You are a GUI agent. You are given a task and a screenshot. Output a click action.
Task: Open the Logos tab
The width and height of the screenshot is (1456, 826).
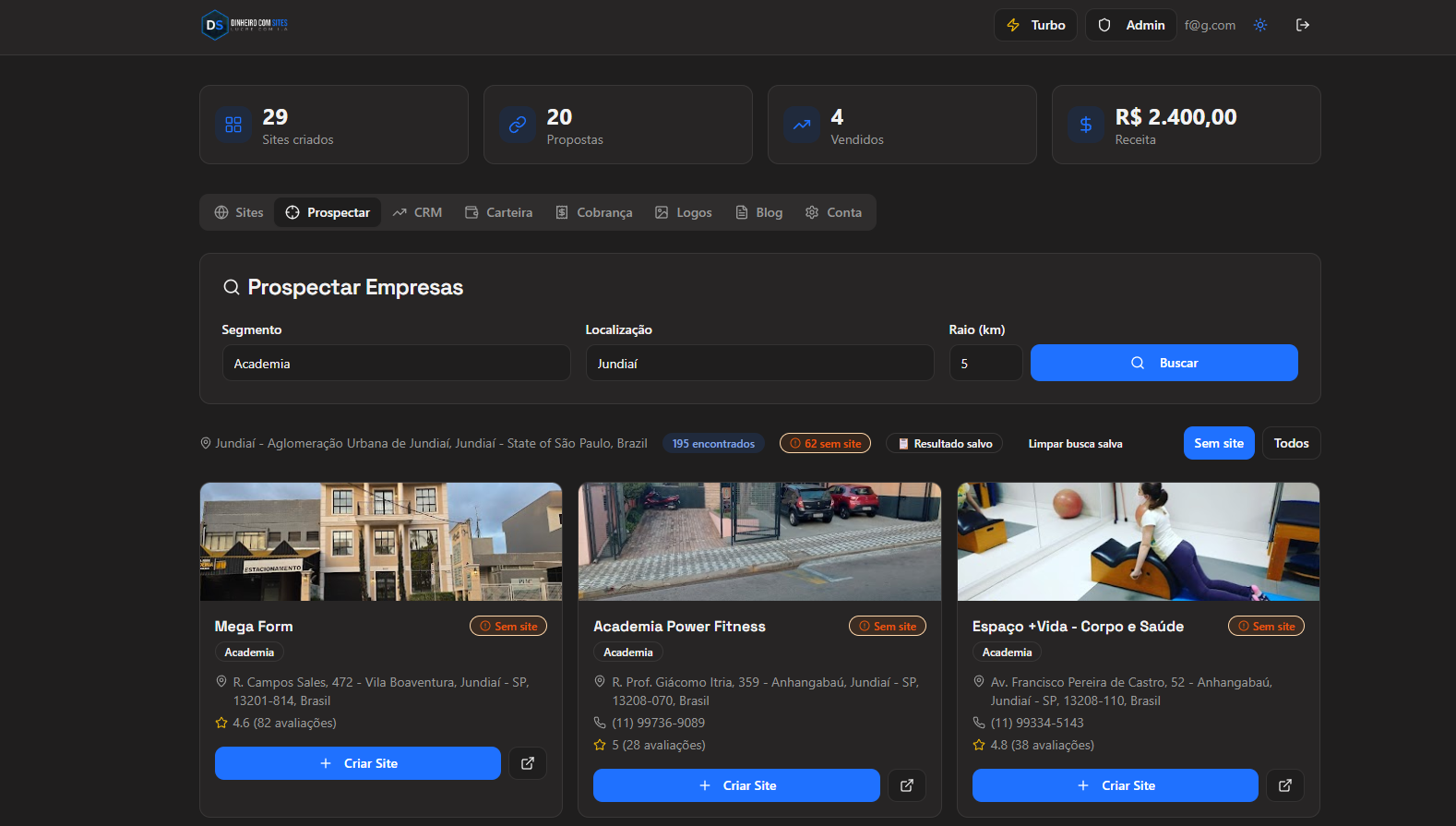coord(683,212)
